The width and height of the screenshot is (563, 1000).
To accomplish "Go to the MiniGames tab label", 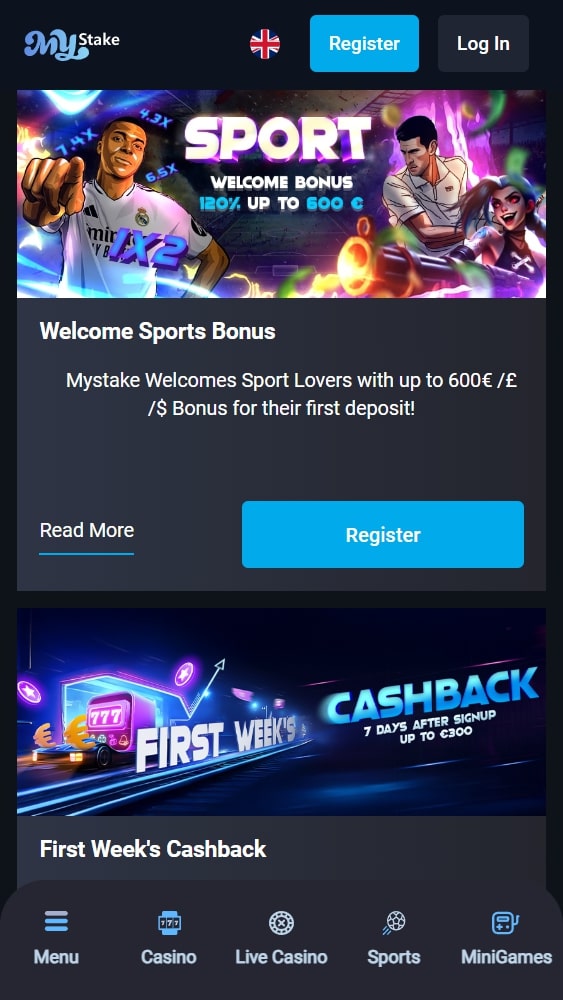I will 506,957.
